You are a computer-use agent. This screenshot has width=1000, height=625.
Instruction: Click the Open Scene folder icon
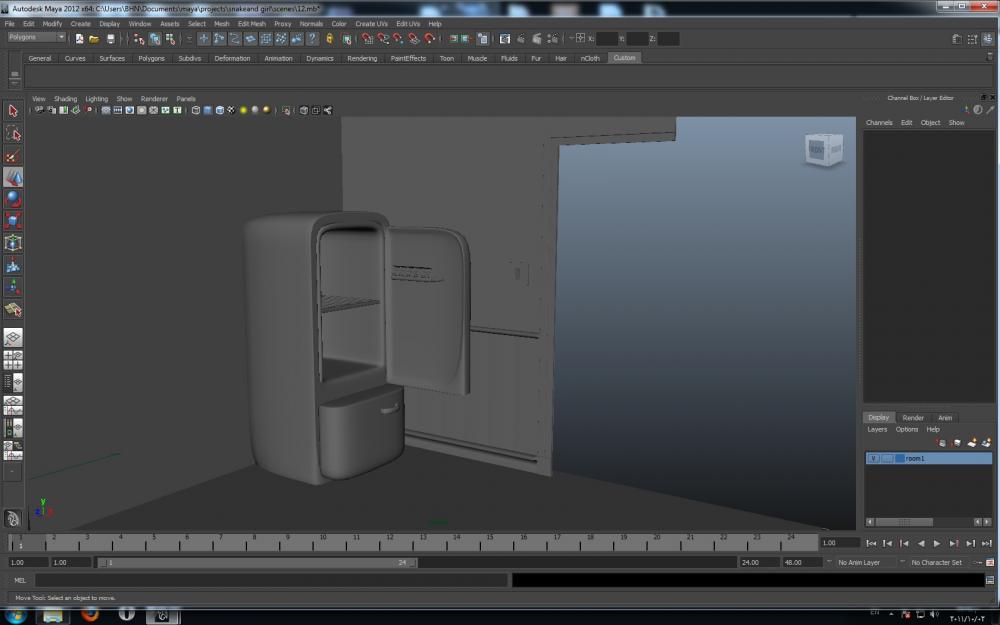click(93, 39)
